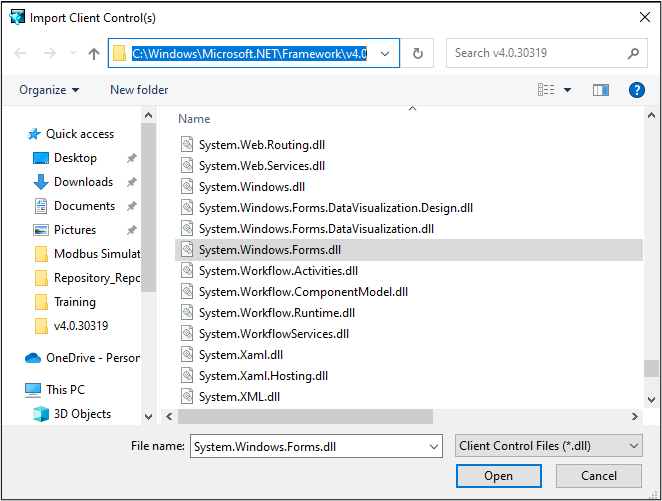Viewport: 662px width, 501px height.
Task: Click the Back navigation arrow
Action: click(x=20, y=53)
